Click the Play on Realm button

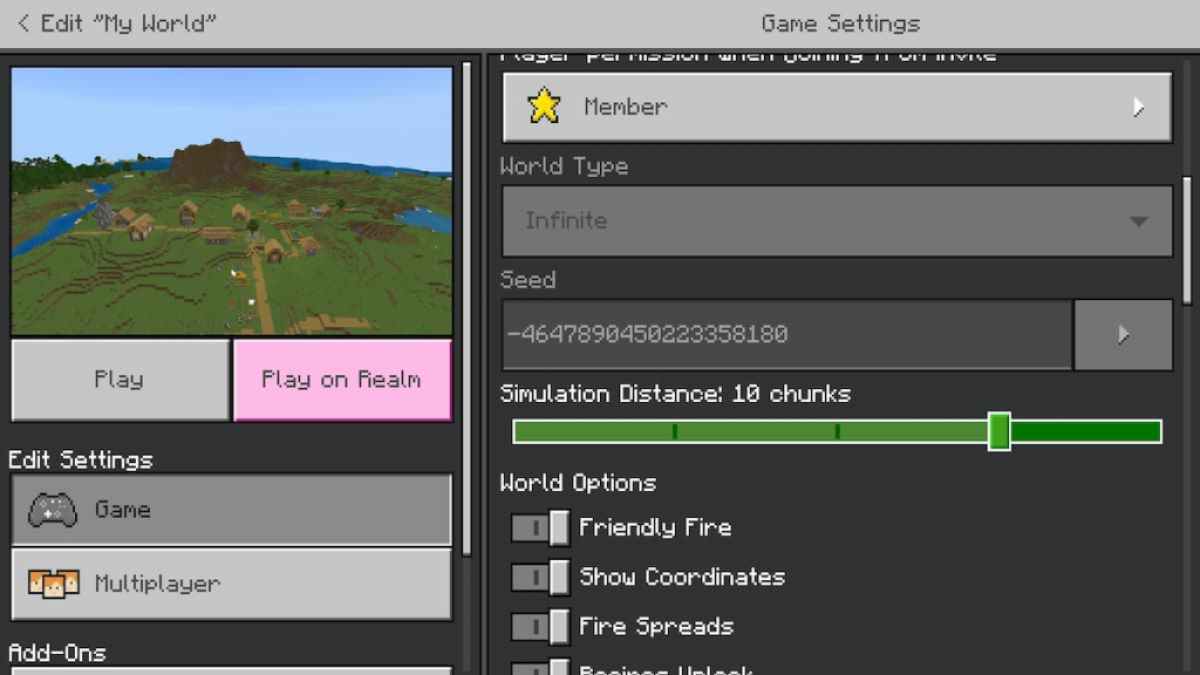click(342, 380)
